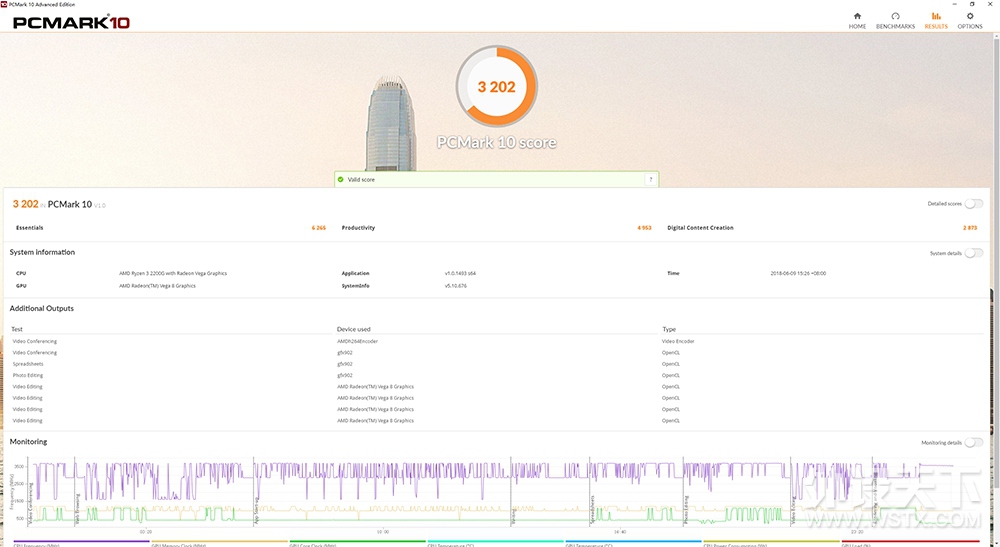Select the Video Encoder type cell

tap(678, 342)
